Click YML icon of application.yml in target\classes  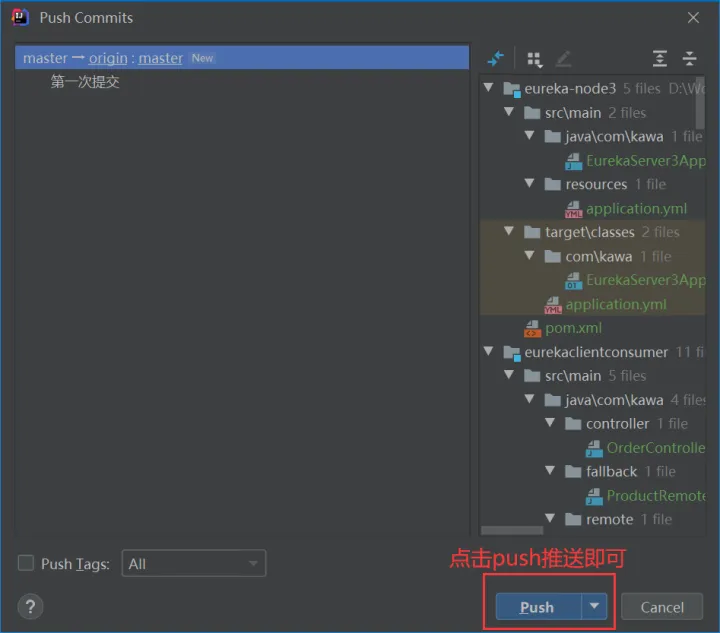pyautogui.click(x=553, y=305)
